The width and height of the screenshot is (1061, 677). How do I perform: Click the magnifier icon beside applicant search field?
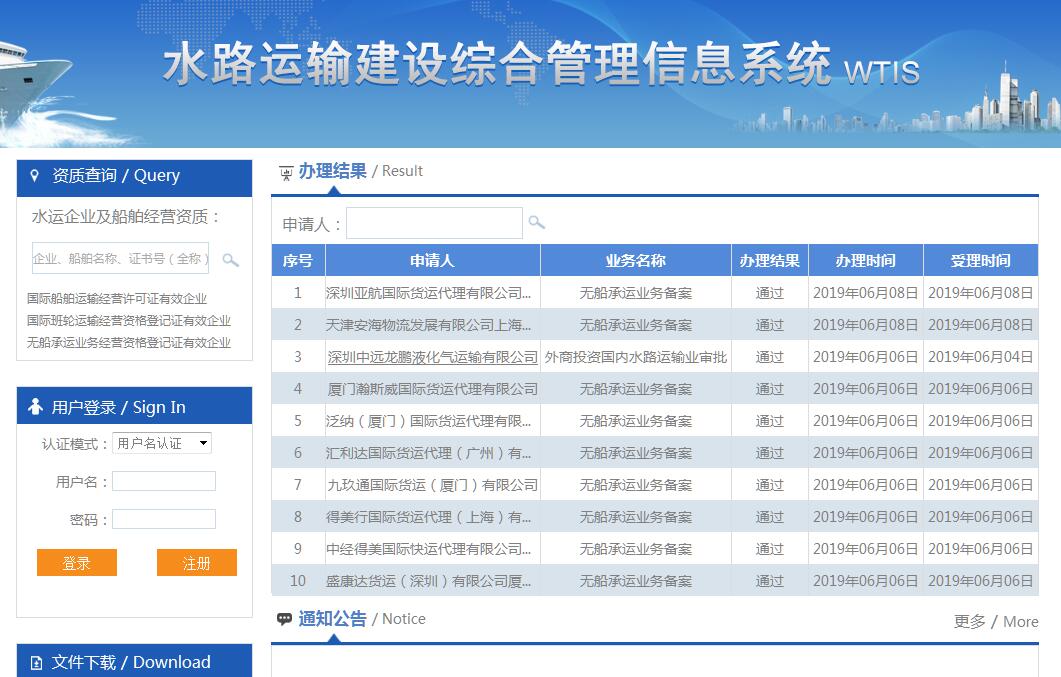tap(537, 222)
